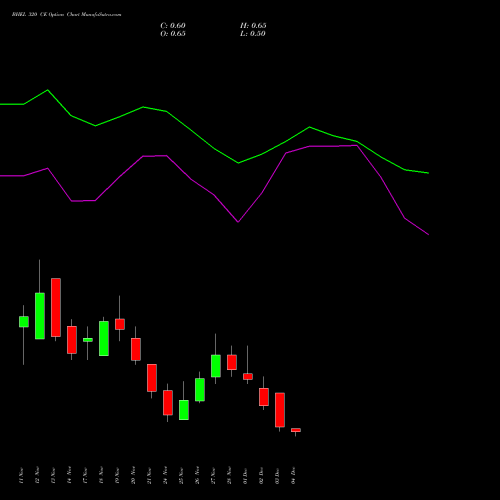Click the '04 Dec' date axis label
This screenshot has width=500, height=500.
point(293,476)
